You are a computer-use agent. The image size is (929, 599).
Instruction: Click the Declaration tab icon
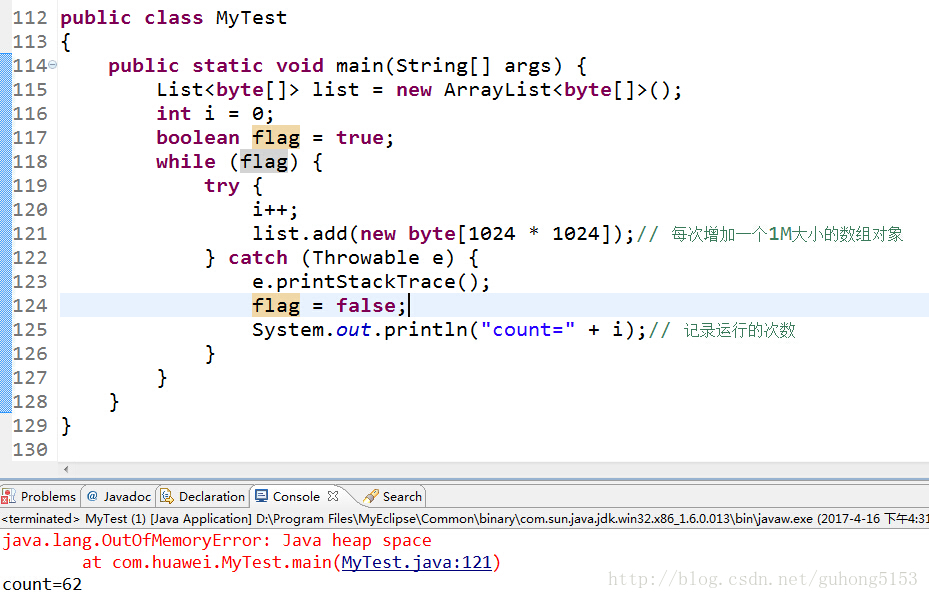167,496
